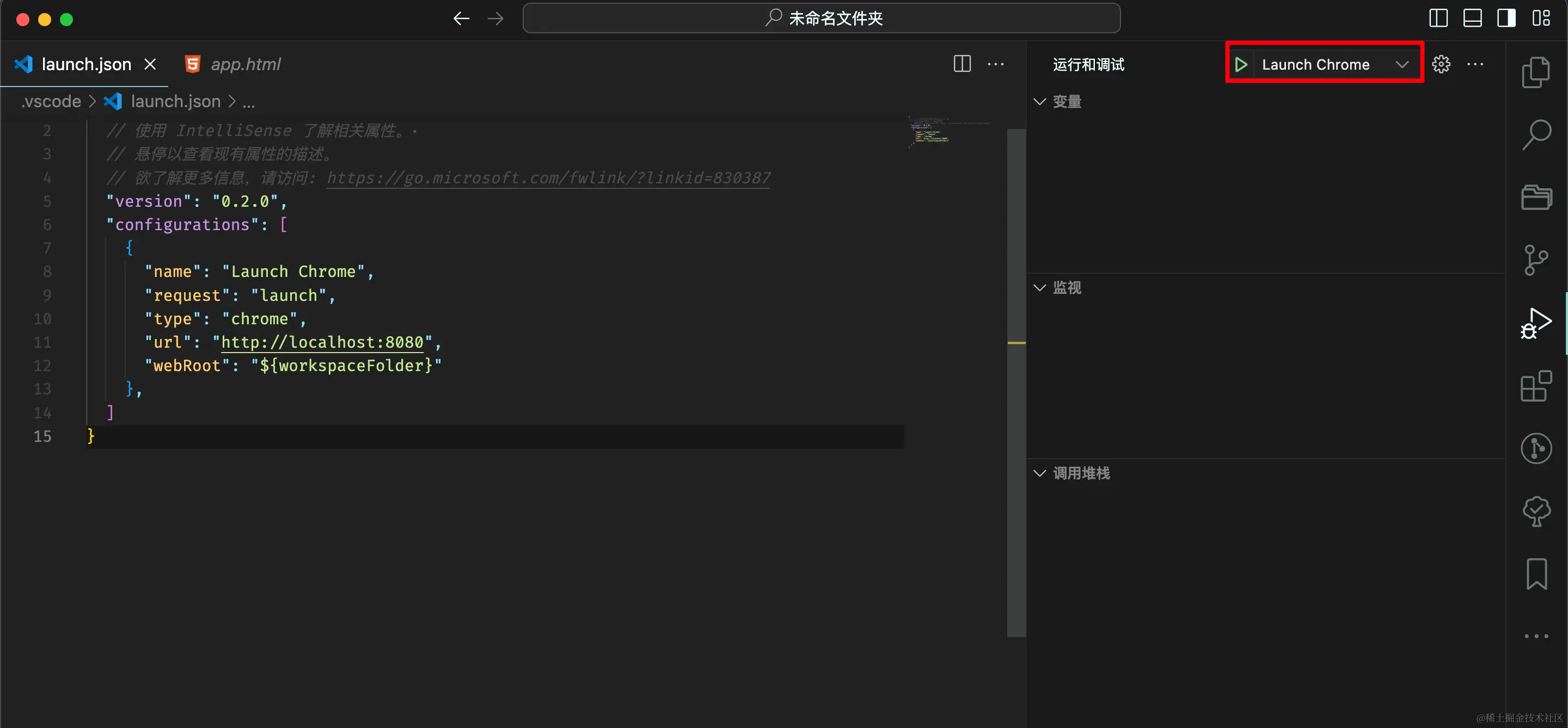Screen dimensions: 1568x728
Task: Open launch.json via the debug gear icon
Action: coord(1441,64)
